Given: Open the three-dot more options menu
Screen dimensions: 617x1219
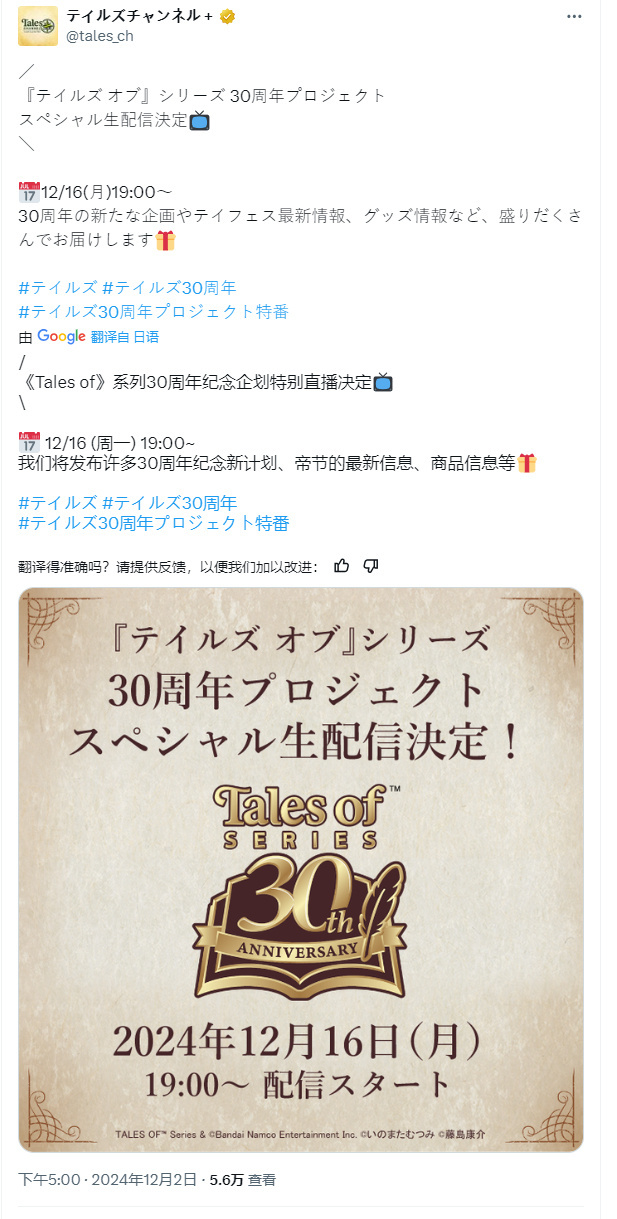Looking at the screenshot, I should point(573,17).
